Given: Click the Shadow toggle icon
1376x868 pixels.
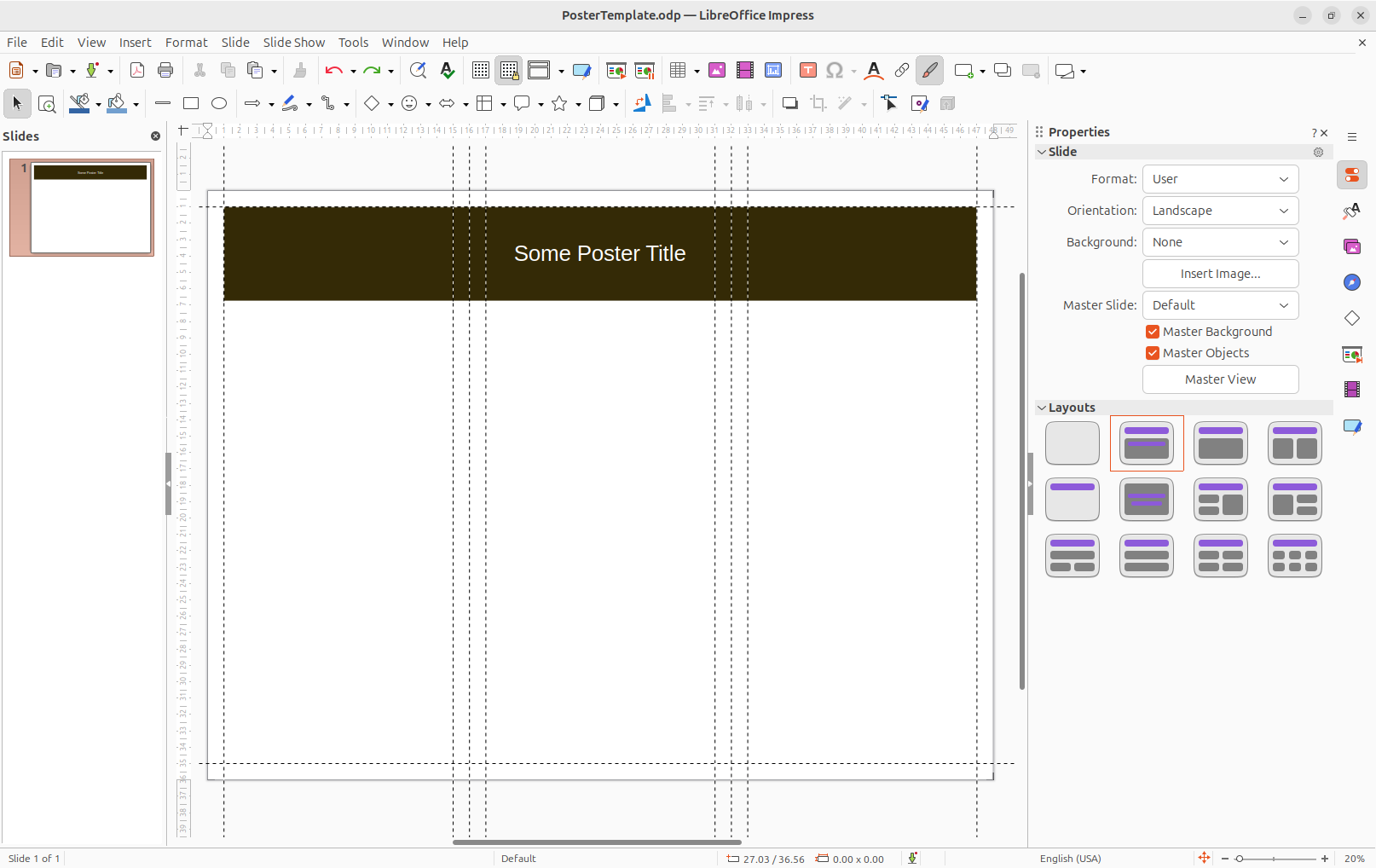Looking at the screenshot, I should pos(790,103).
